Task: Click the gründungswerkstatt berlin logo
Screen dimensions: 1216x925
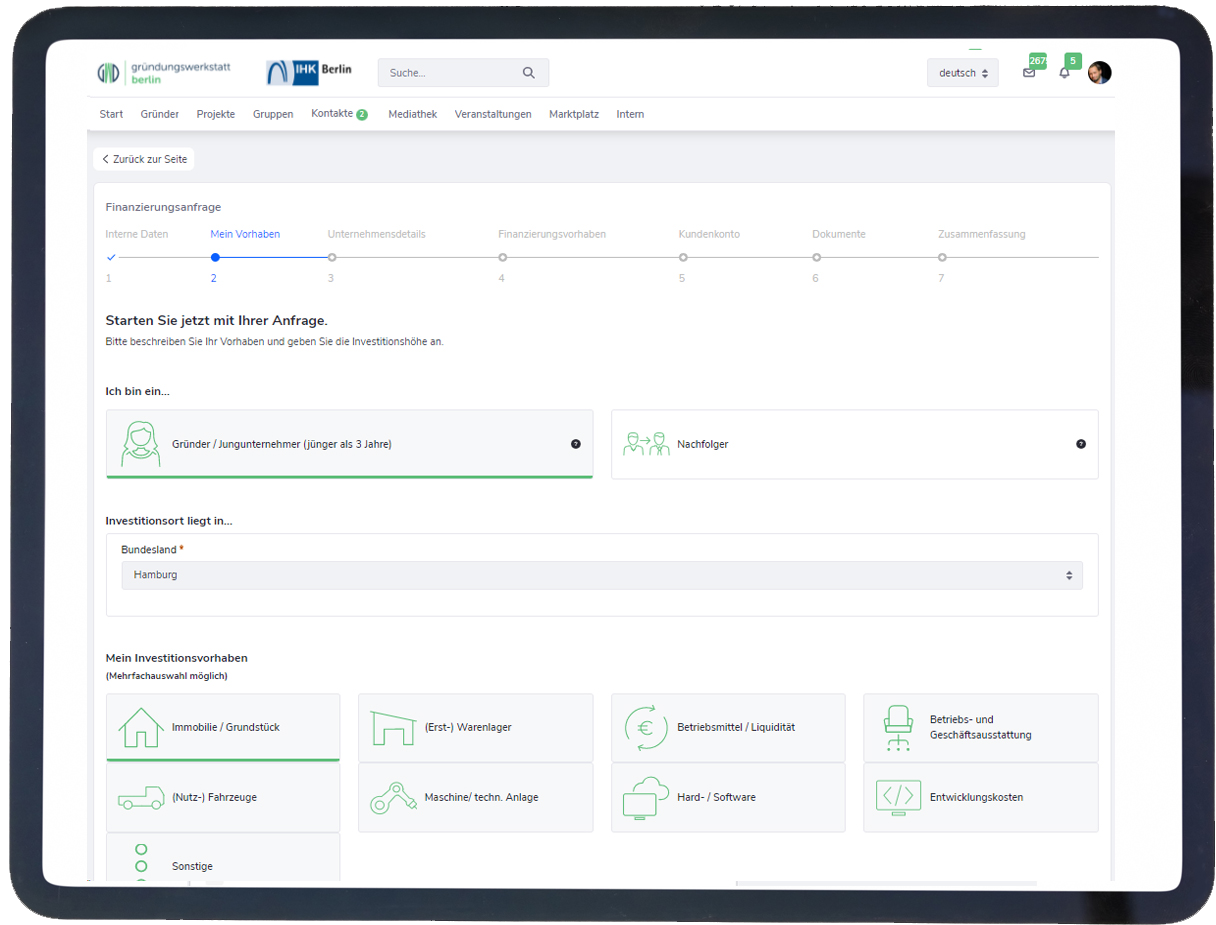Action: (x=164, y=73)
